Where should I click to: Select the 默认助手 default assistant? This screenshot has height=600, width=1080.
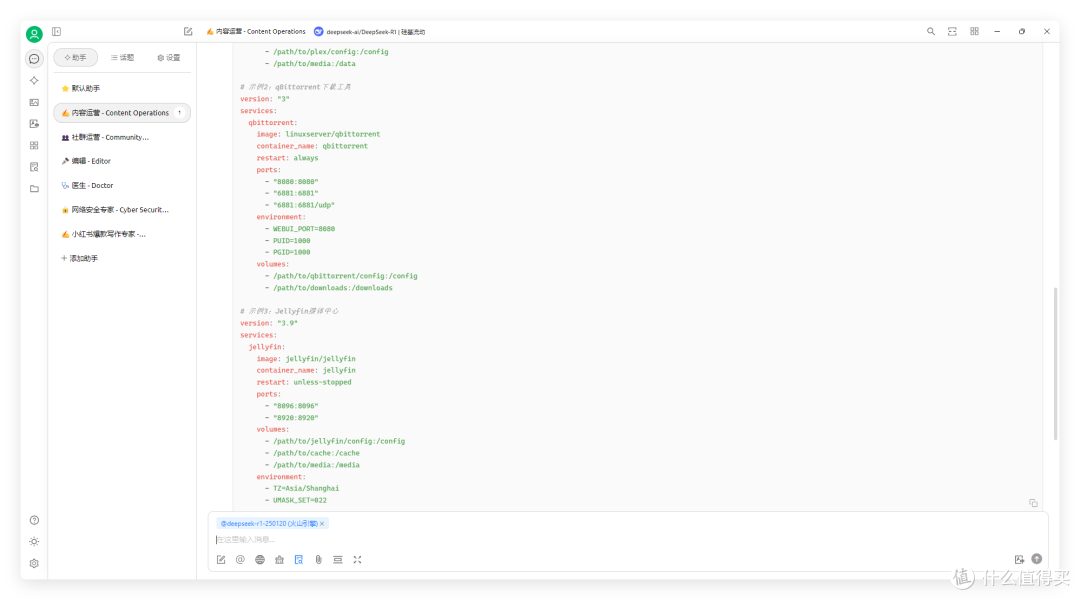coord(122,89)
